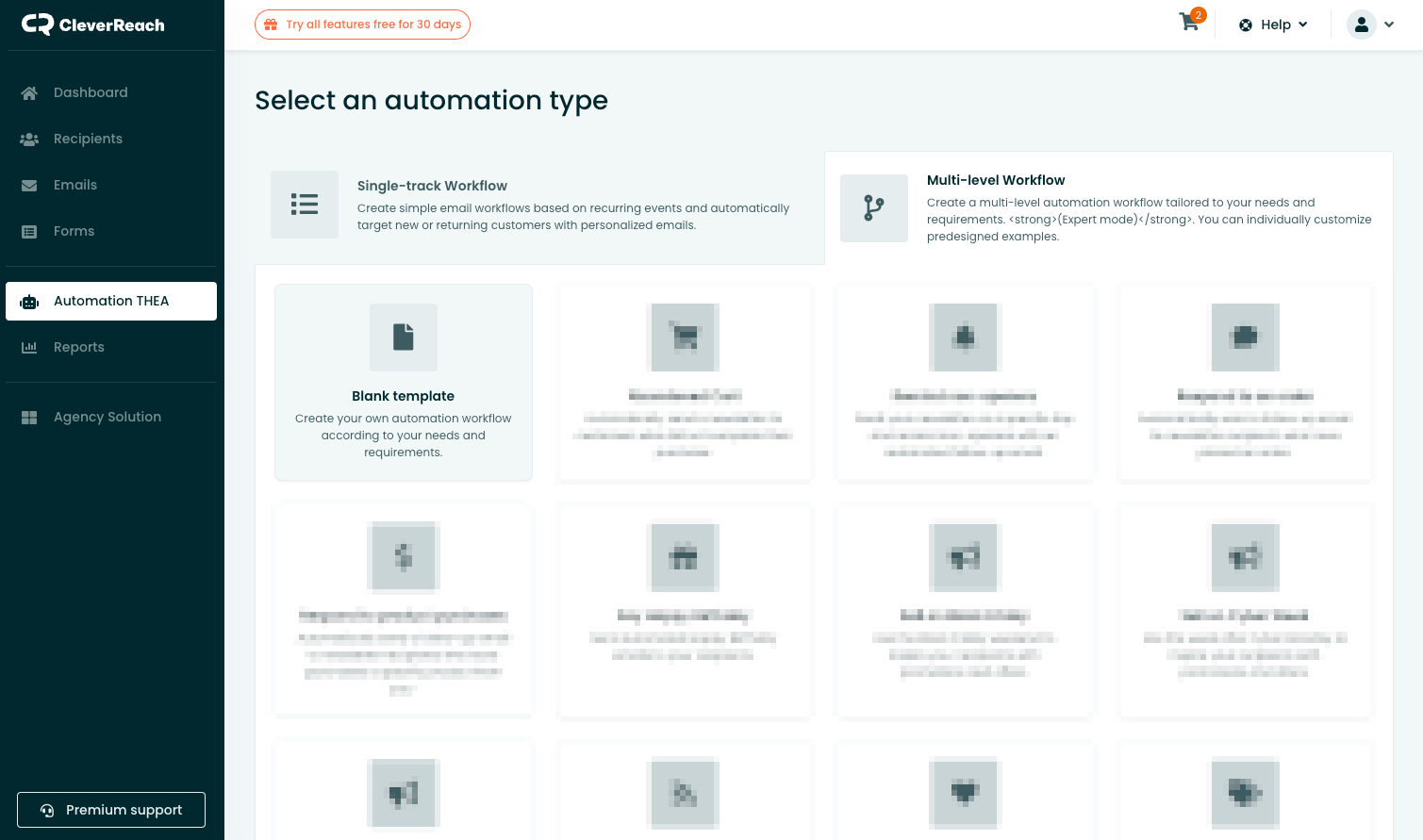Switch to Single-track Workflow tab
The image size is (1423, 840).
click(x=539, y=205)
